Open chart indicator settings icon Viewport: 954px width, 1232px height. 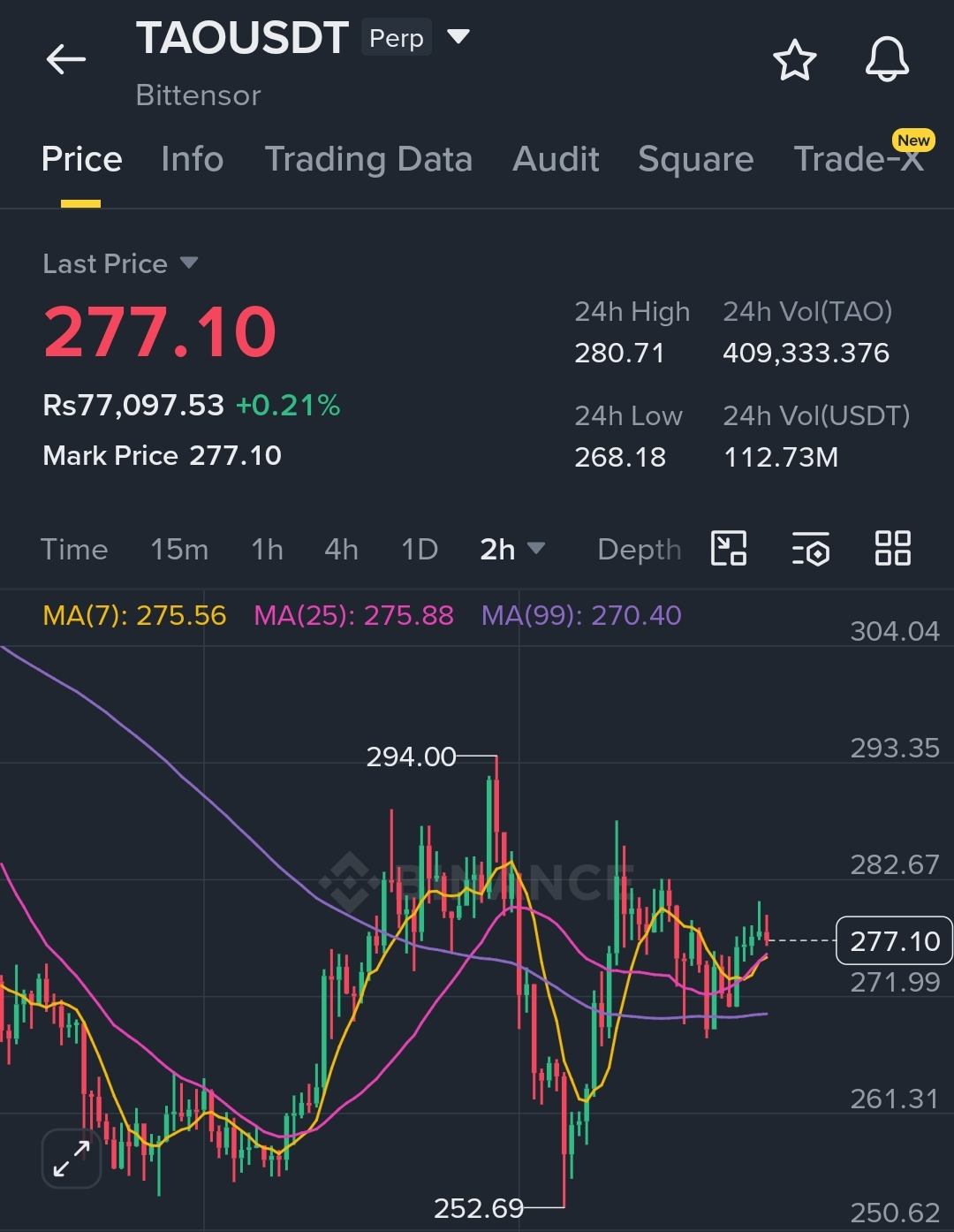[810, 549]
